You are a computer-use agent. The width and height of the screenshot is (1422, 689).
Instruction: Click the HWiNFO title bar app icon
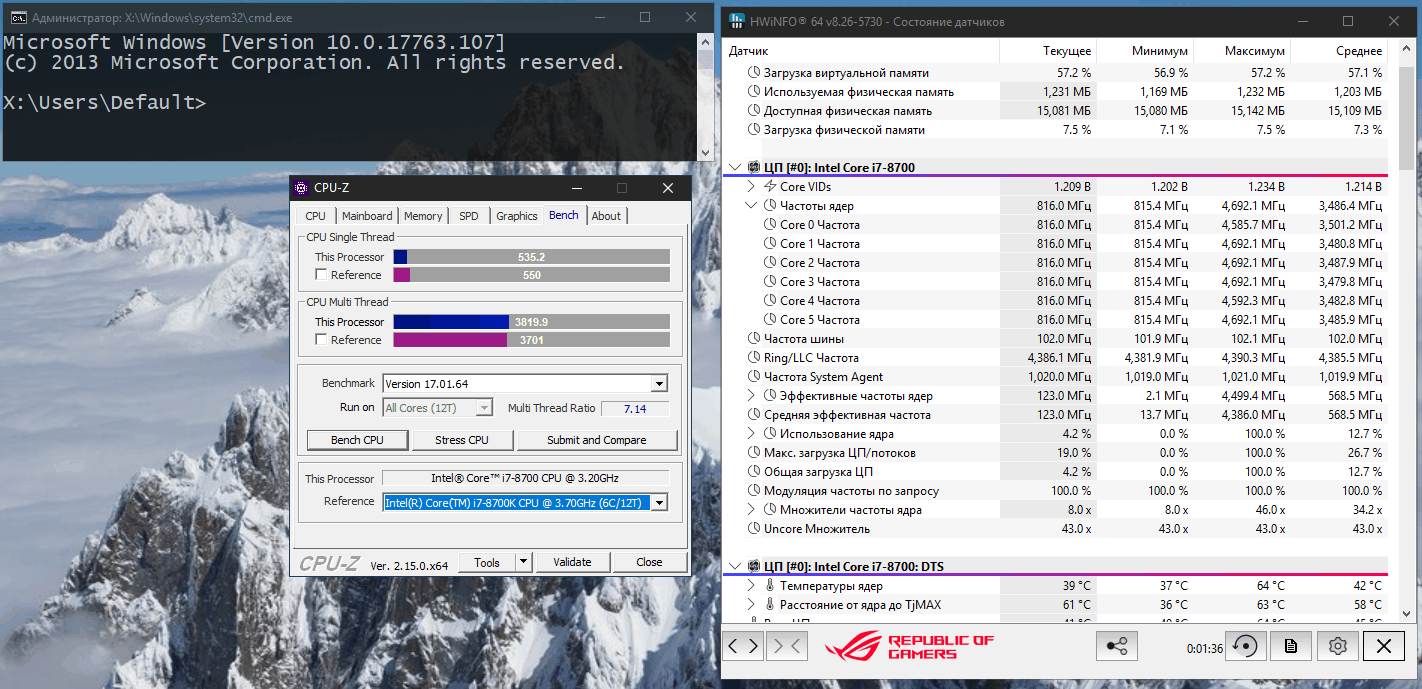pyautogui.click(x=738, y=21)
